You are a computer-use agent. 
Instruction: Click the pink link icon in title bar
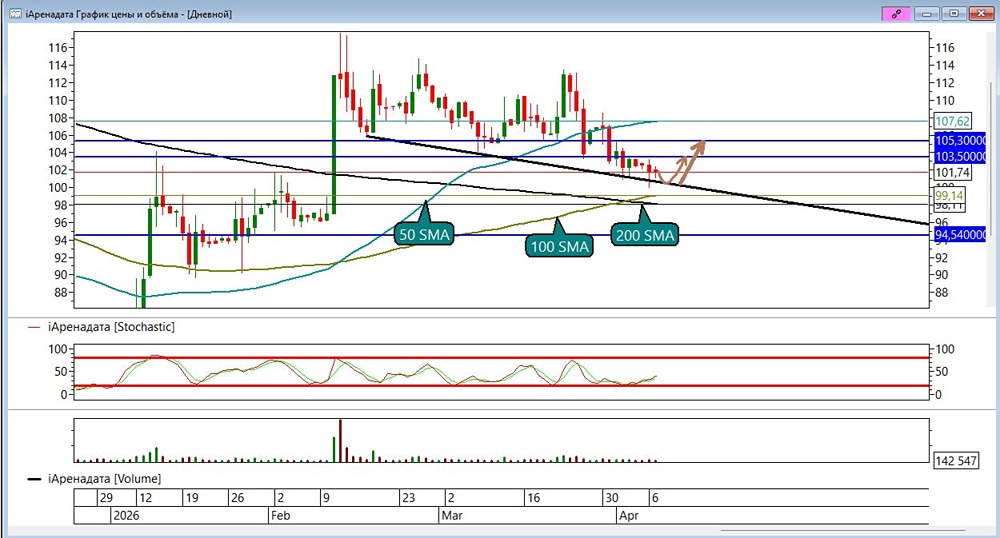(x=895, y=13)
